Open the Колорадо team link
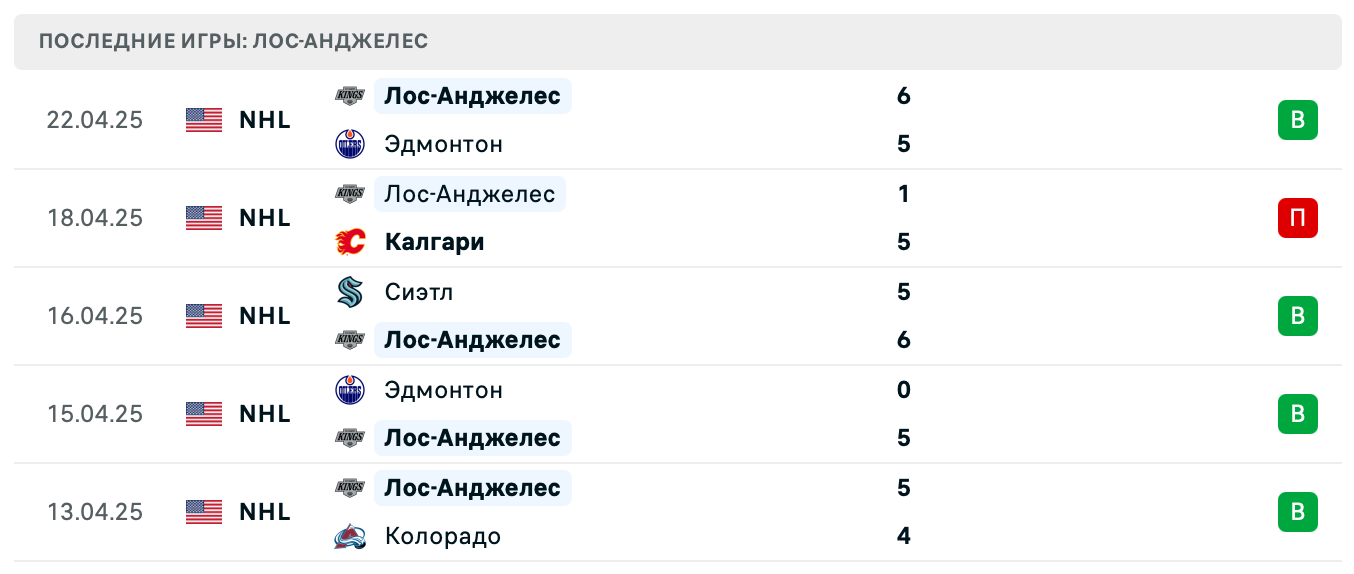The width and height of the screenshot is (1354, 574). (x=442, y=537)
